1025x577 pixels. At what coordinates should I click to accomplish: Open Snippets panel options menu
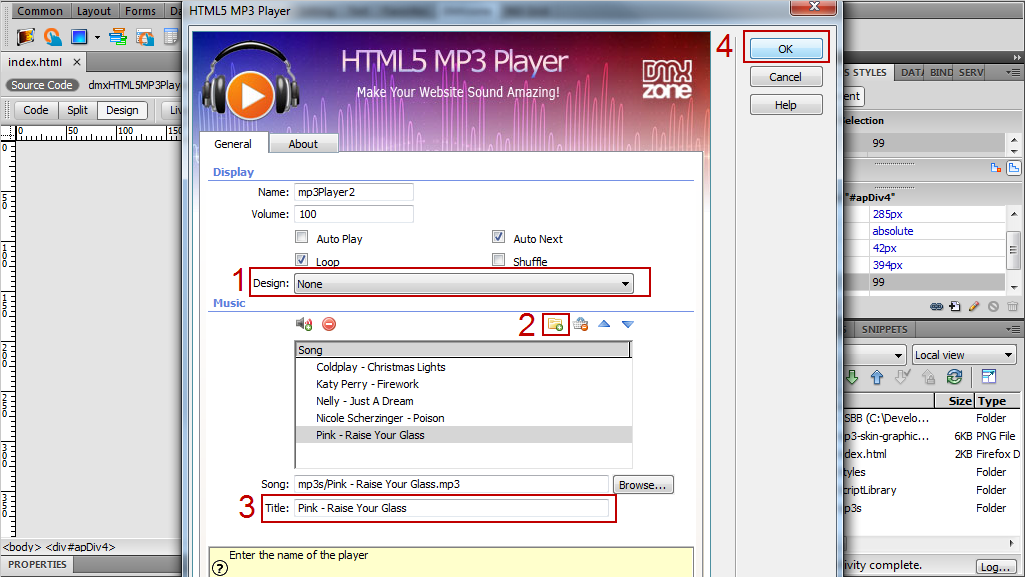[1013, 329]
